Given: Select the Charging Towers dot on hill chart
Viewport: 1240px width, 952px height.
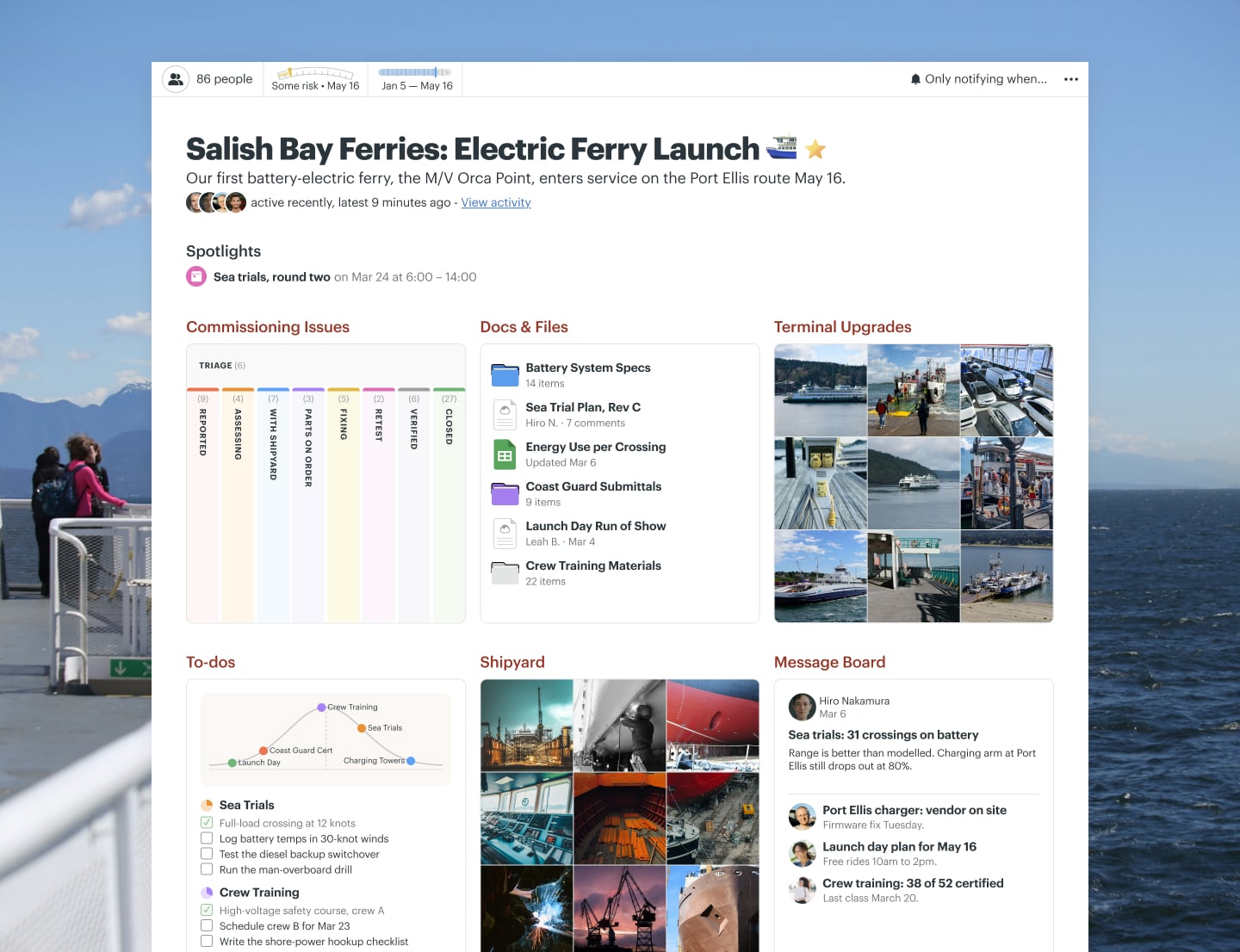Looking at the screenshot, I should [411, 761].
